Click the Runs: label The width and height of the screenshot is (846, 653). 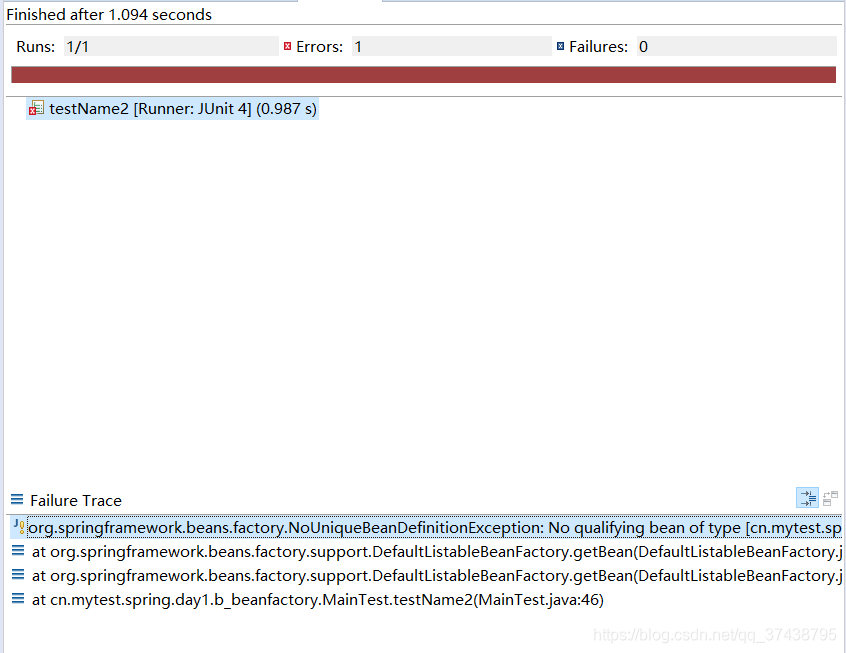[x=36, y=47]
